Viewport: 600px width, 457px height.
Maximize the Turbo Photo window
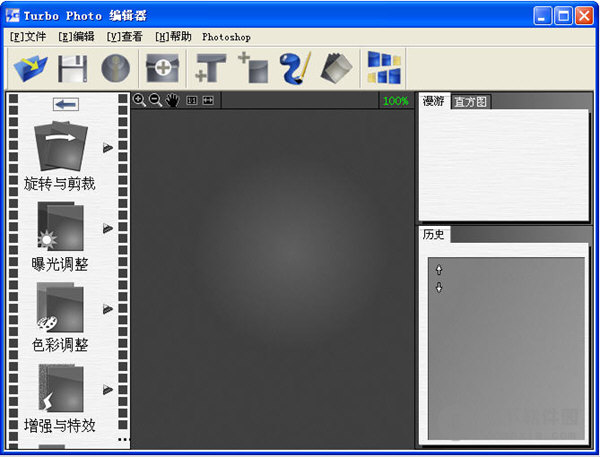point(563,16)
